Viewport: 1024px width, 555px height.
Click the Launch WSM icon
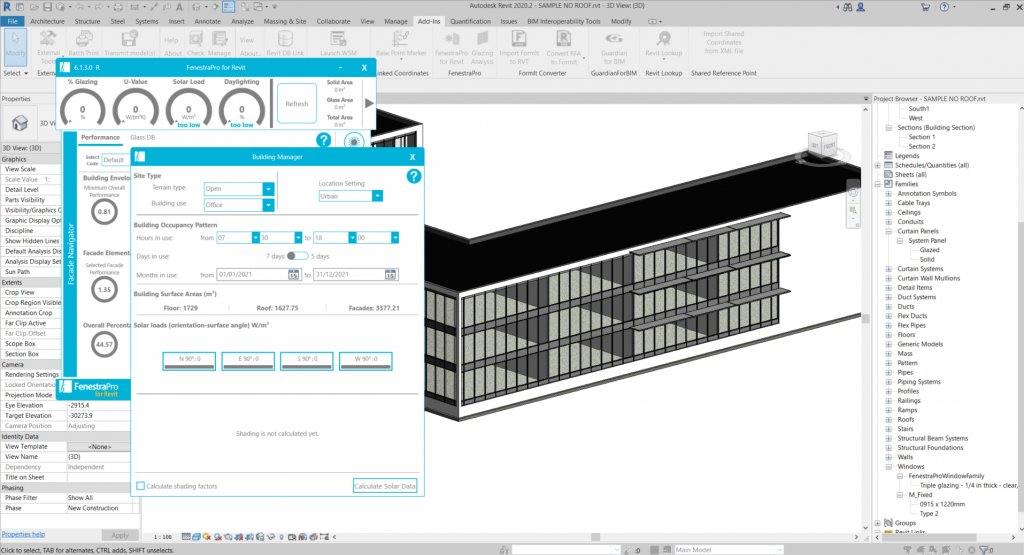point(338,43)
